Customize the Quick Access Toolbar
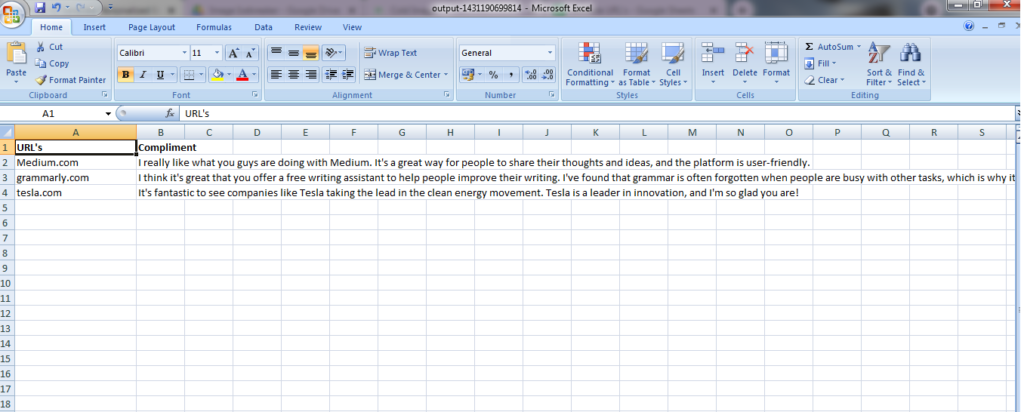 (x=108, y=8)
